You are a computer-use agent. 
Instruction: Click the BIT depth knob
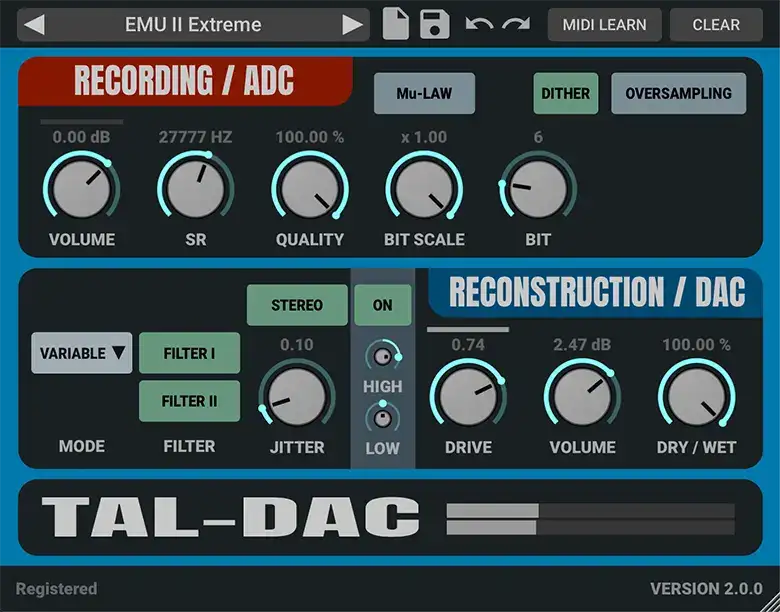click(538, 189)
